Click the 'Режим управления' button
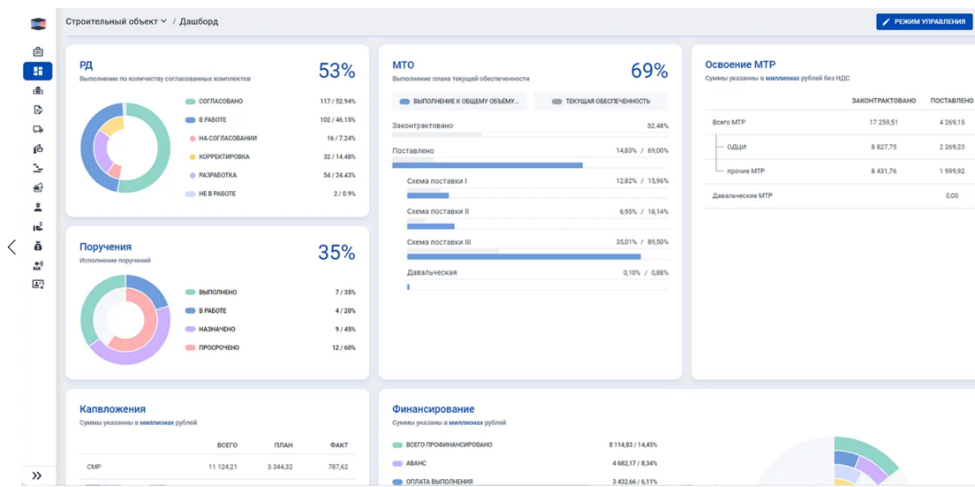The image size is (975, 487). pos(923,21)
